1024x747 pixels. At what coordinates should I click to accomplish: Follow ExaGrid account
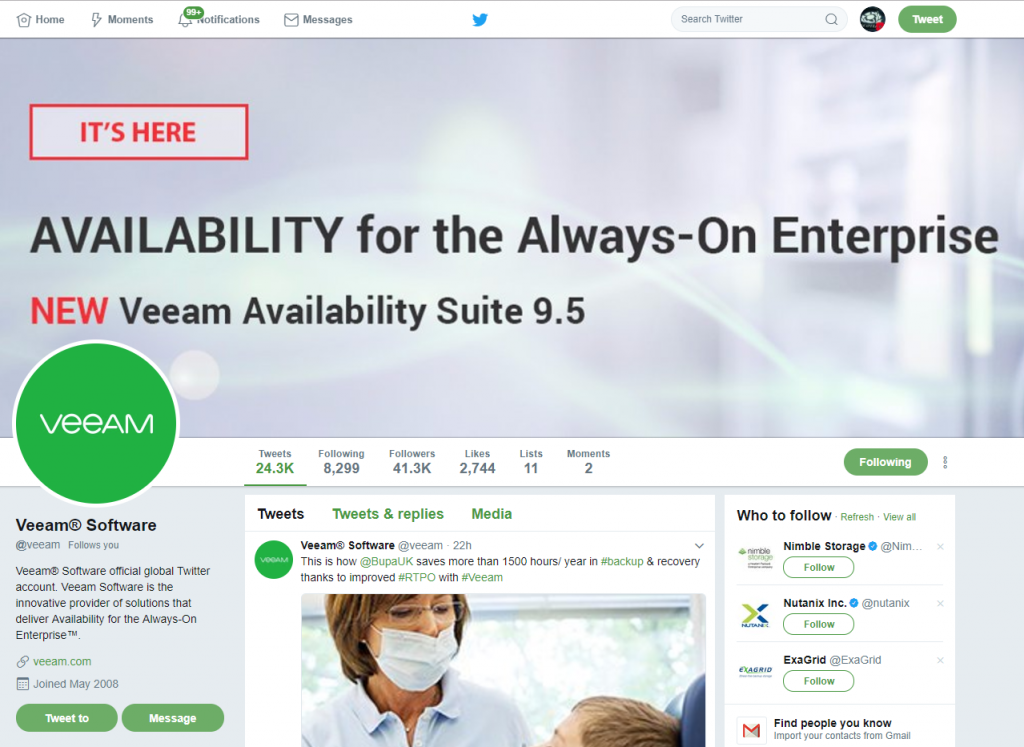[x=818, y=681]
